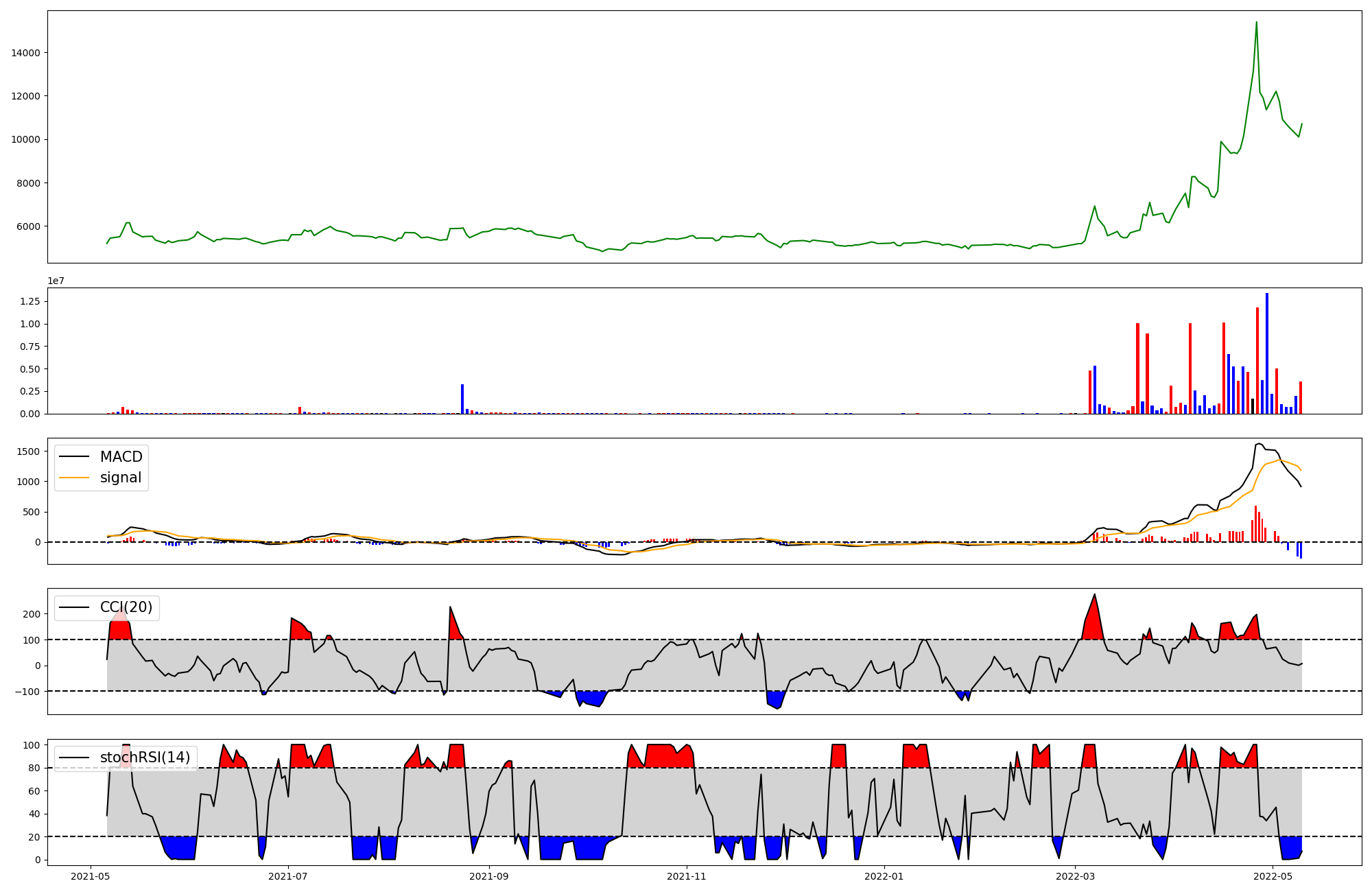Select the 2021-05 date tick label
Screen dimensions: 1372x892
point(91,876)
